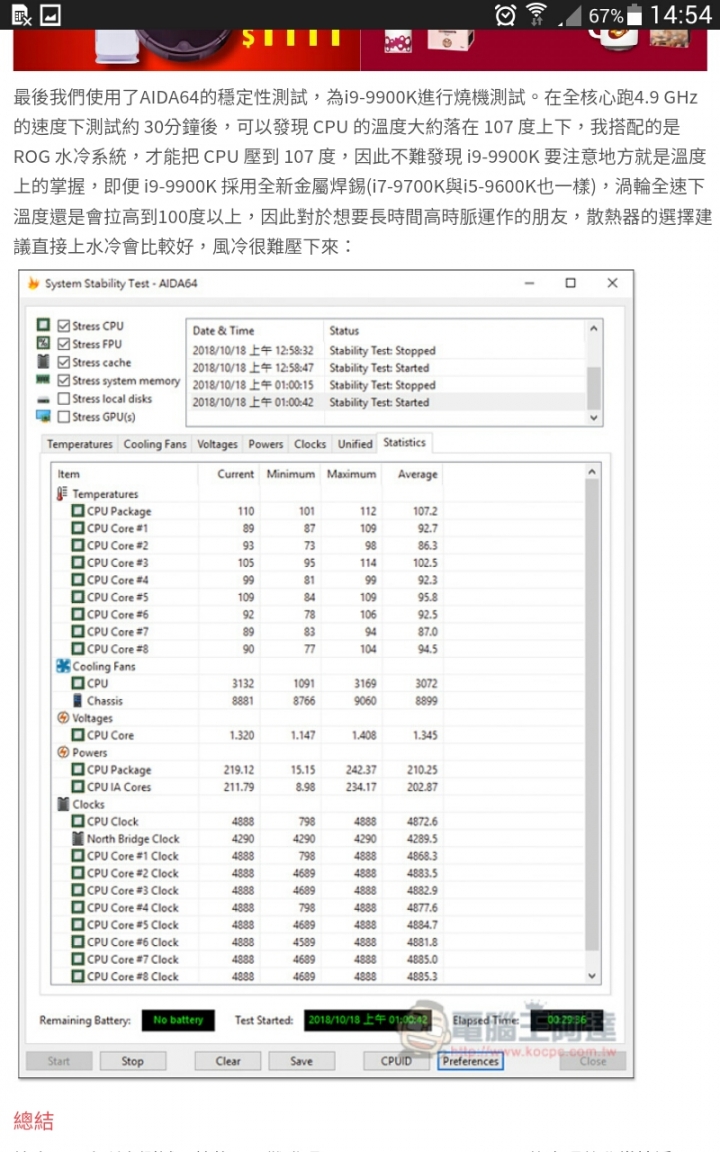Select the CPU Package power row text

[x=119, y=769]
